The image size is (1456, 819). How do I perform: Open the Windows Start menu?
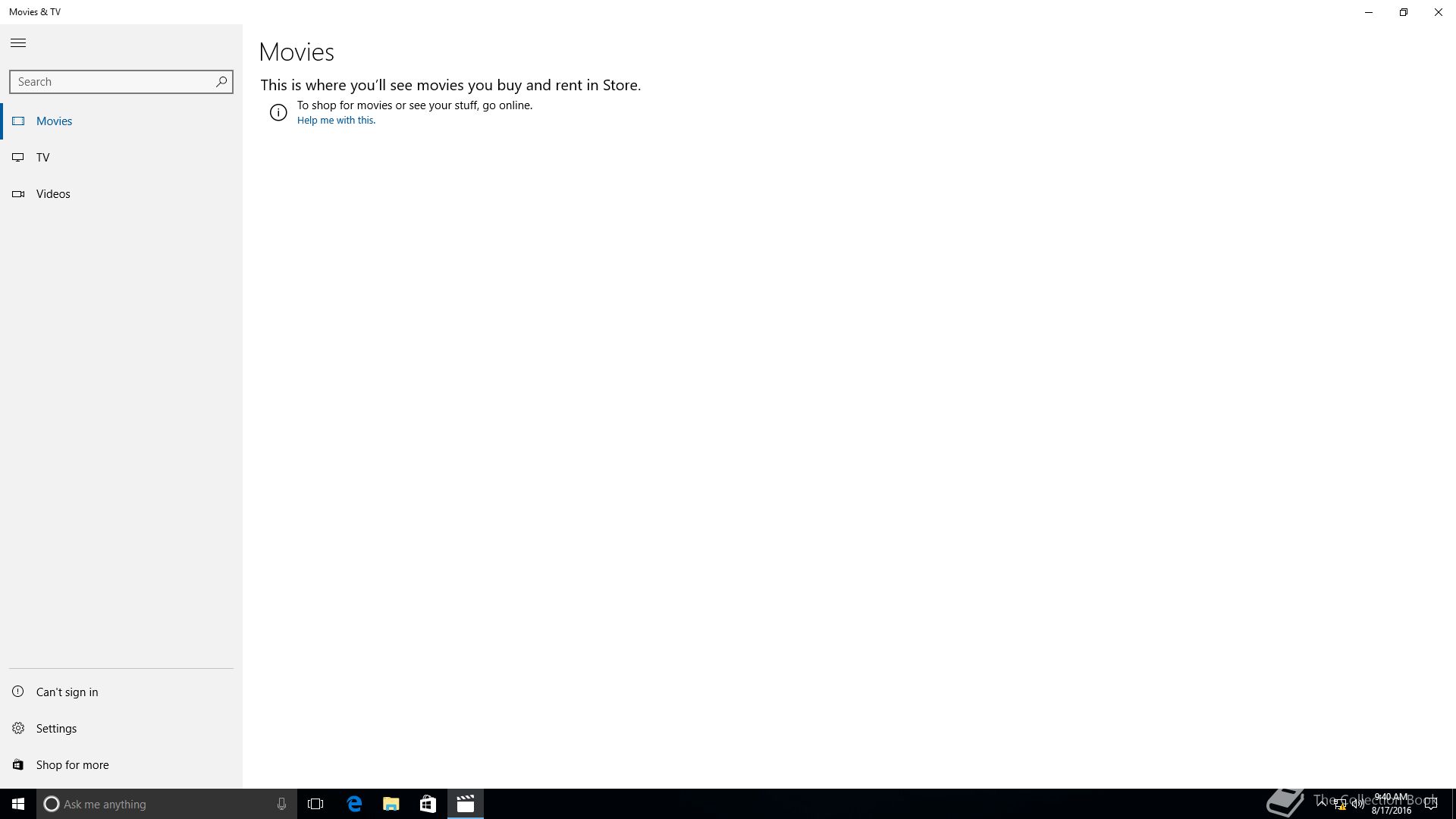(18, 804)
